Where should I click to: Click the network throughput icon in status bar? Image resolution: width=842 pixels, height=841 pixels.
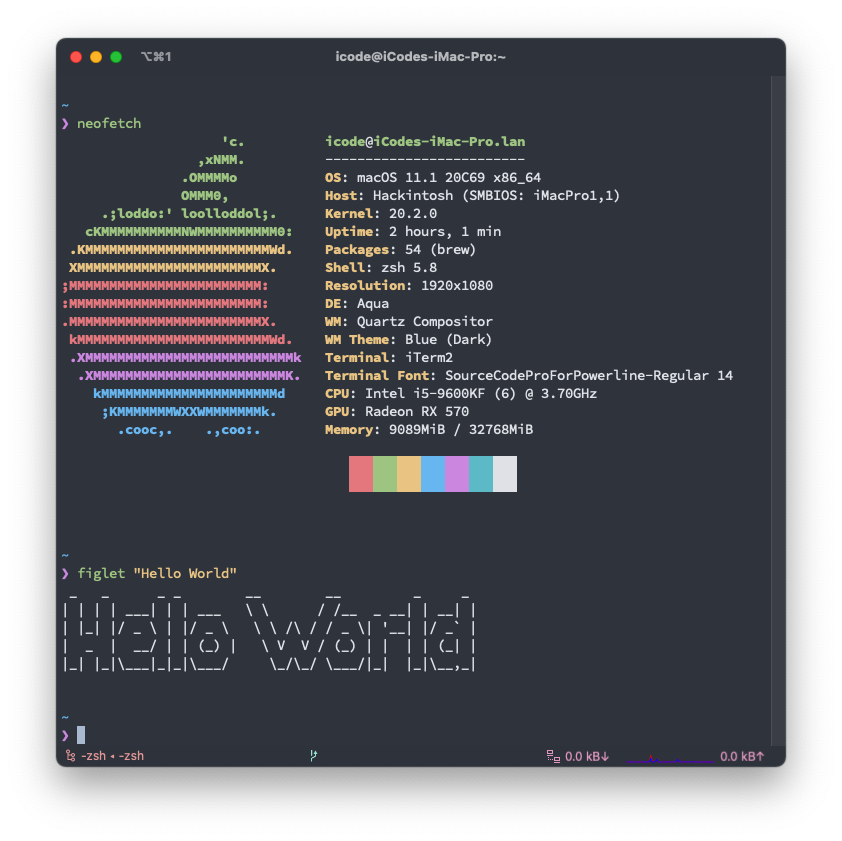pyautogui.click(x=553, y=756)
